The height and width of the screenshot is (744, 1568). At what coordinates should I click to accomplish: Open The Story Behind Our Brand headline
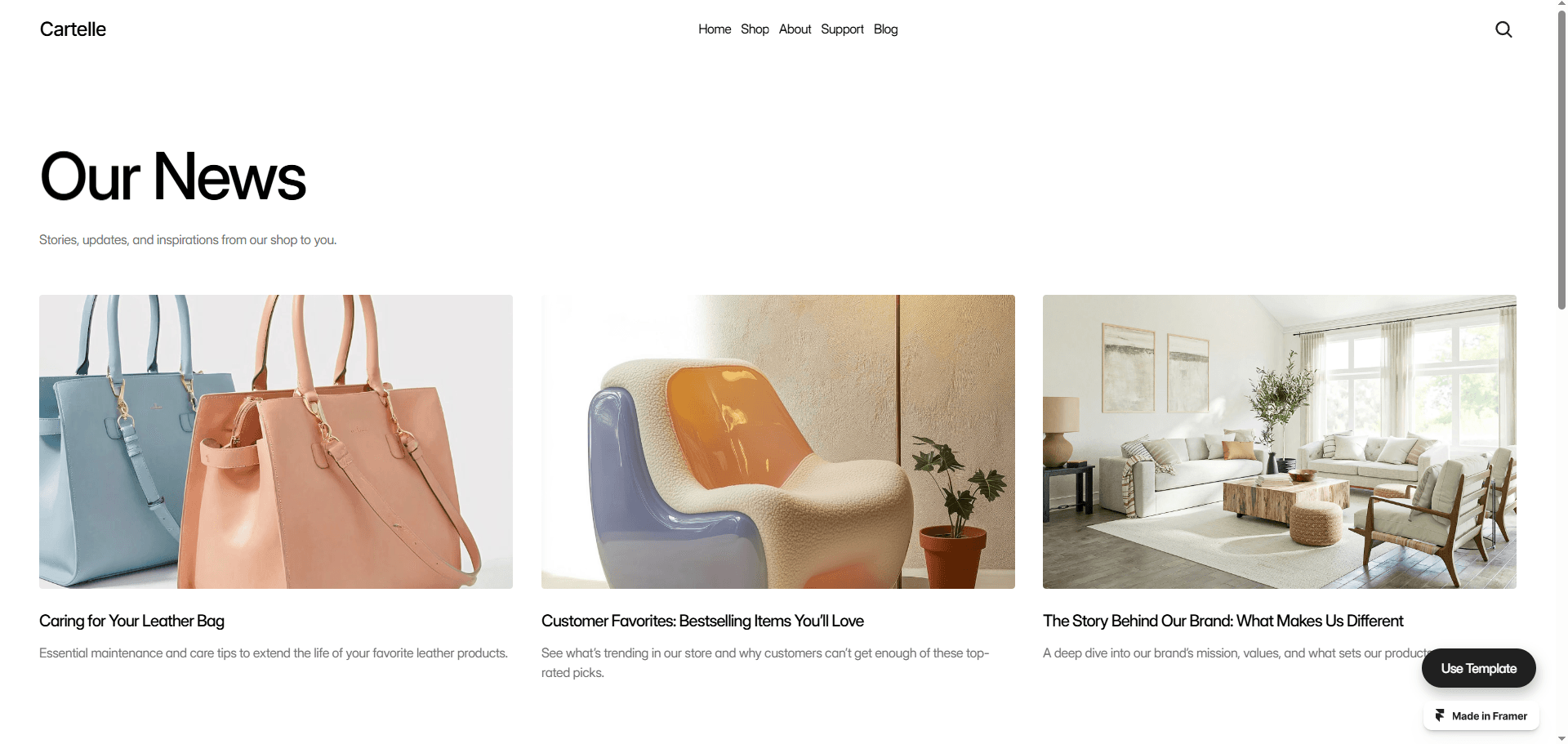[x=1223, y=621]
